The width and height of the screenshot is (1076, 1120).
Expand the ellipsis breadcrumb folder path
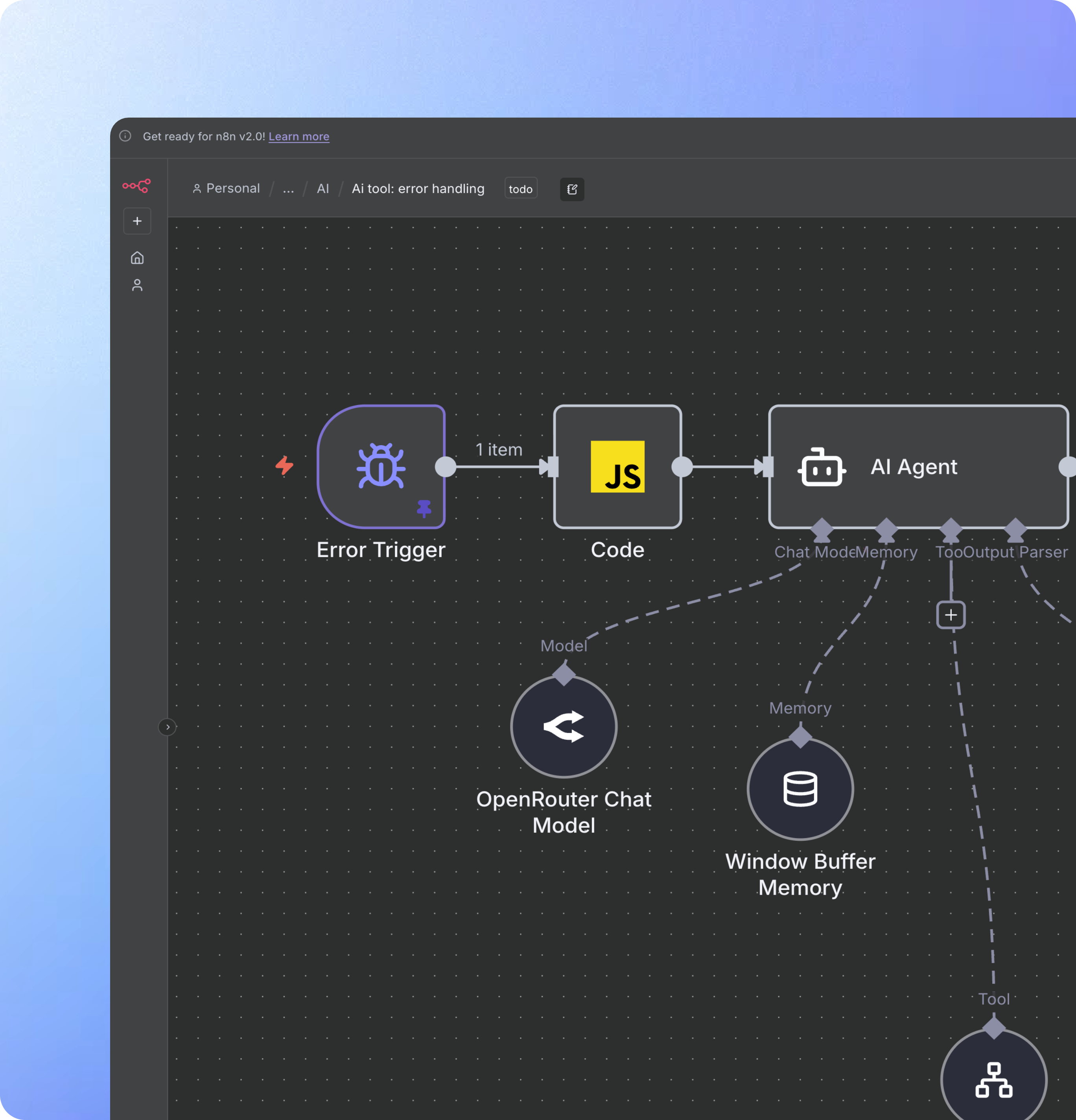pyautogui.click(x=289, y=189)
